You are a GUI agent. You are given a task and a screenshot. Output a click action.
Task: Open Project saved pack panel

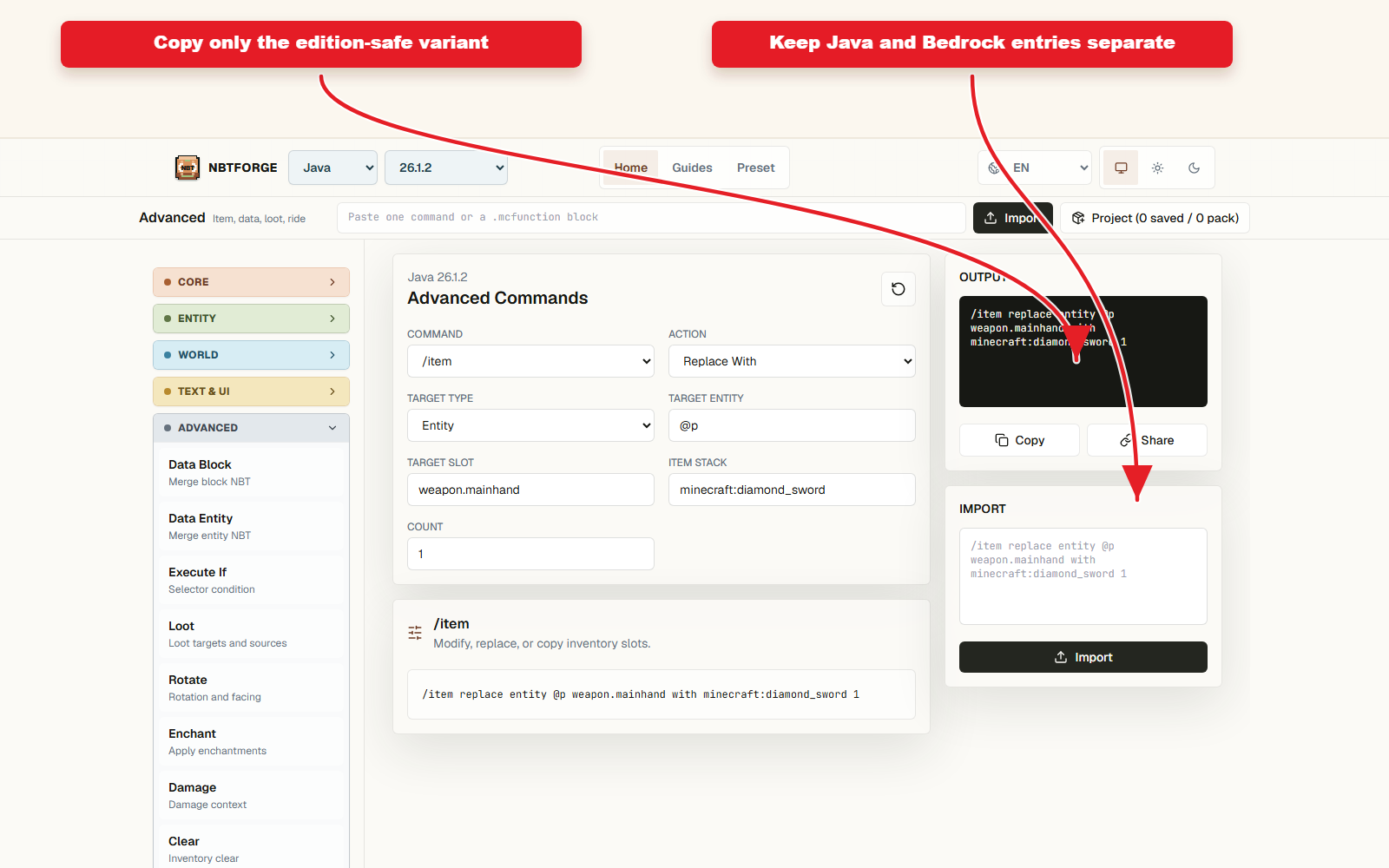[x=1155, y=218]
